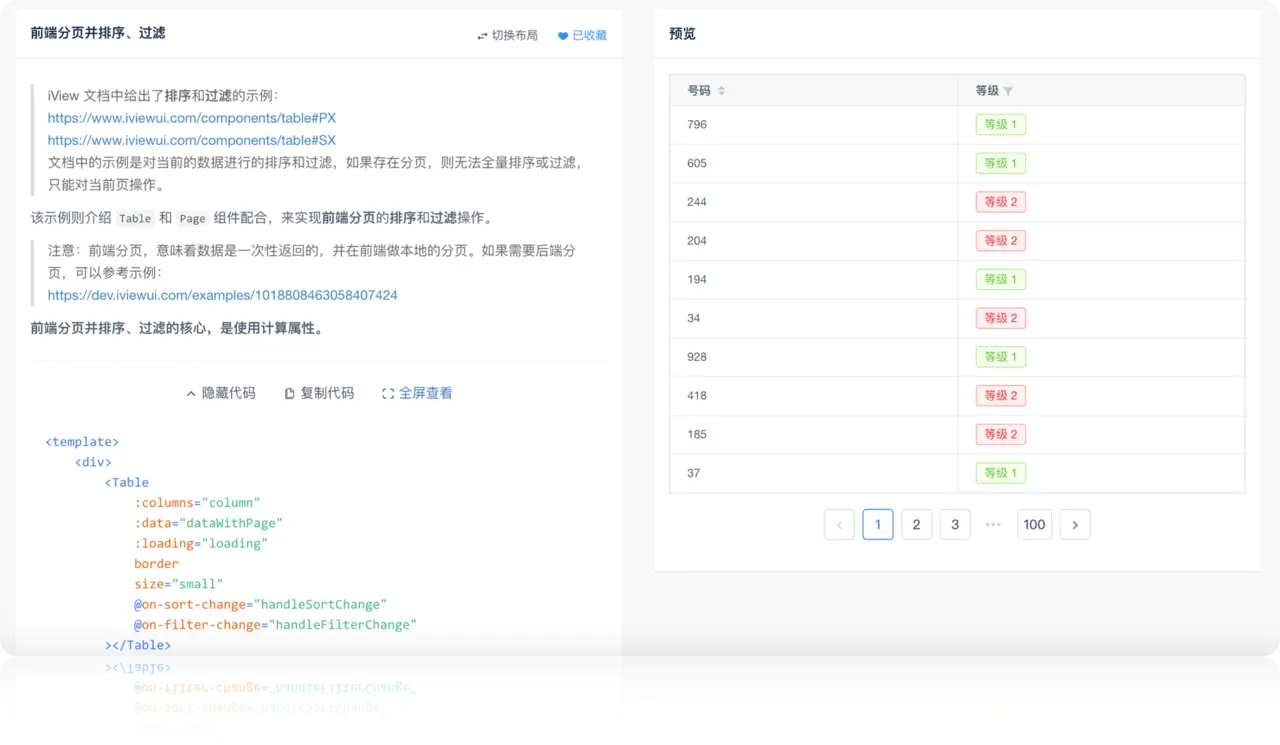
Task: Click the 等级 1 tag in row 928
Action: pyautogui.click(x=1001, y=357)
